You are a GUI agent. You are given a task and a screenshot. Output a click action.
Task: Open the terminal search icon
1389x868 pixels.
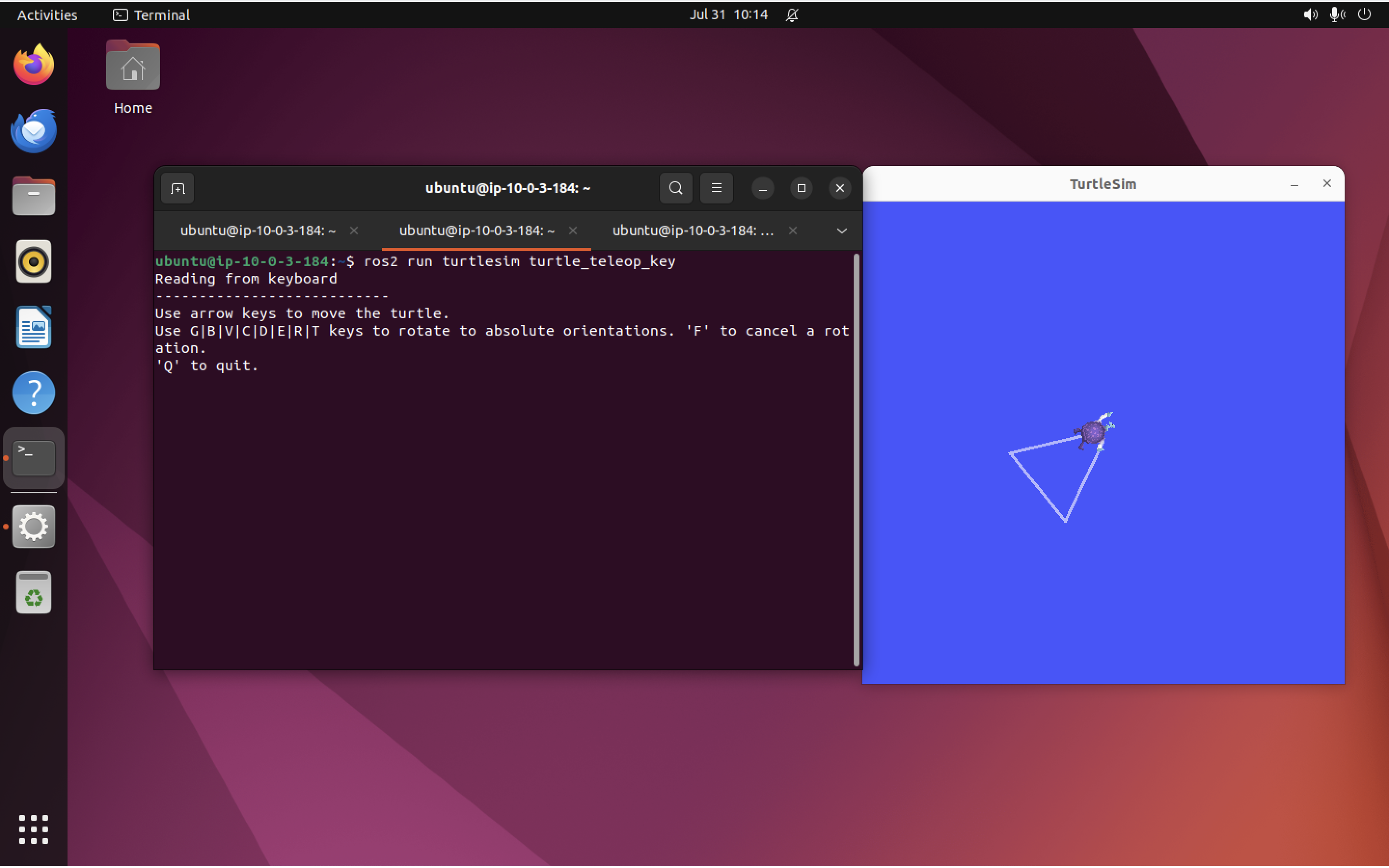pyautogui.click(x=676, y=188)
